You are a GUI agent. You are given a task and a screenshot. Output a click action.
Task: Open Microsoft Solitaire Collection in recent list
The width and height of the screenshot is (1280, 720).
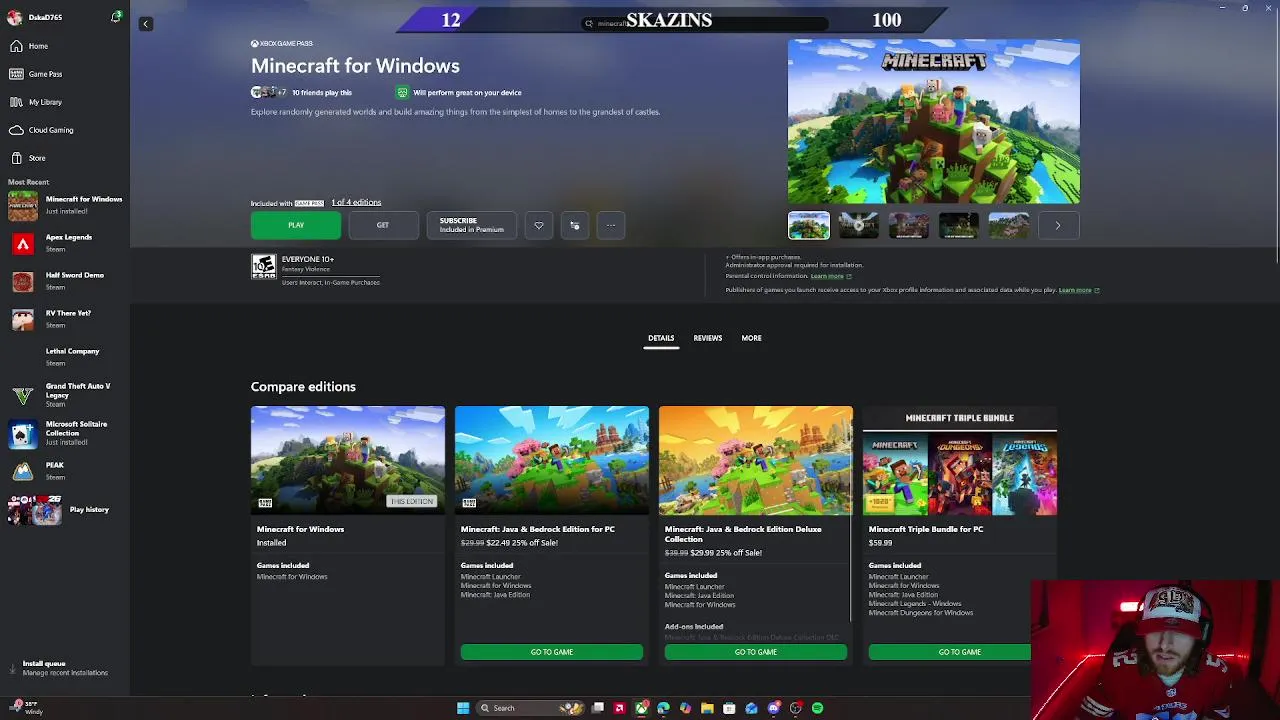pyautogui.click(x=65, y=433)
